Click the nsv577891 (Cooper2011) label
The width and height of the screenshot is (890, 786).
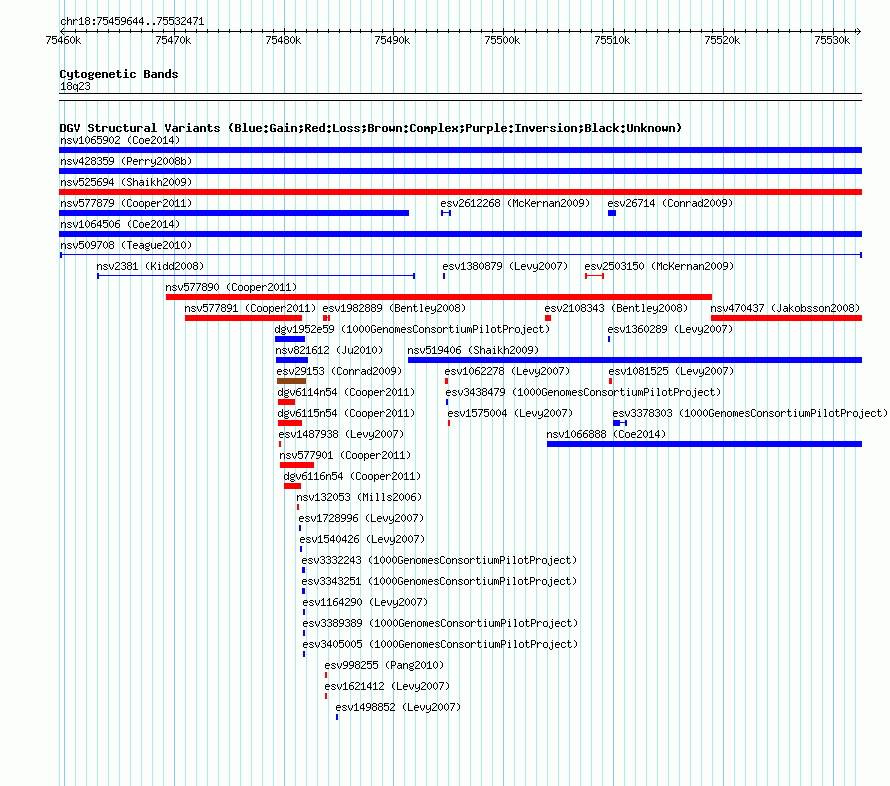coord(250,308)
